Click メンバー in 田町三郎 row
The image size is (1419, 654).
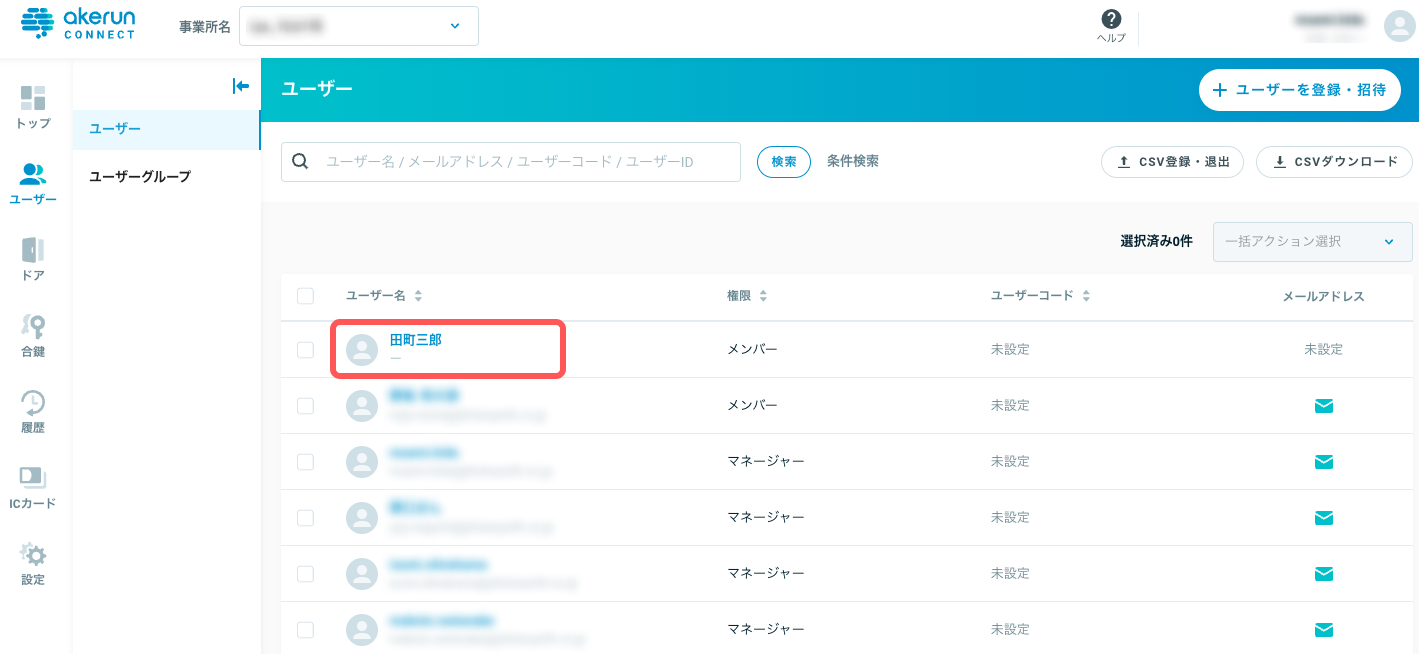[752, 350]
